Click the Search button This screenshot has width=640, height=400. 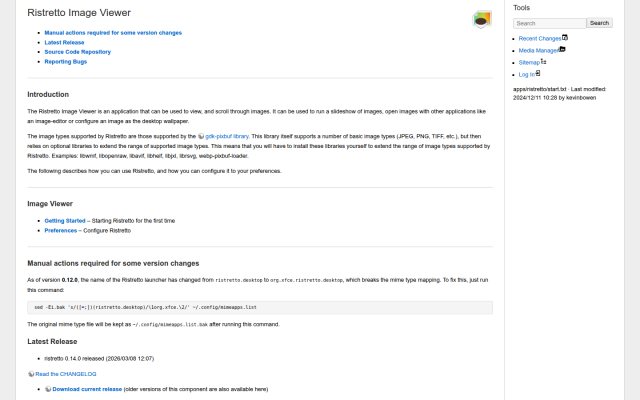pyautogui.click(x=599, y=23)
